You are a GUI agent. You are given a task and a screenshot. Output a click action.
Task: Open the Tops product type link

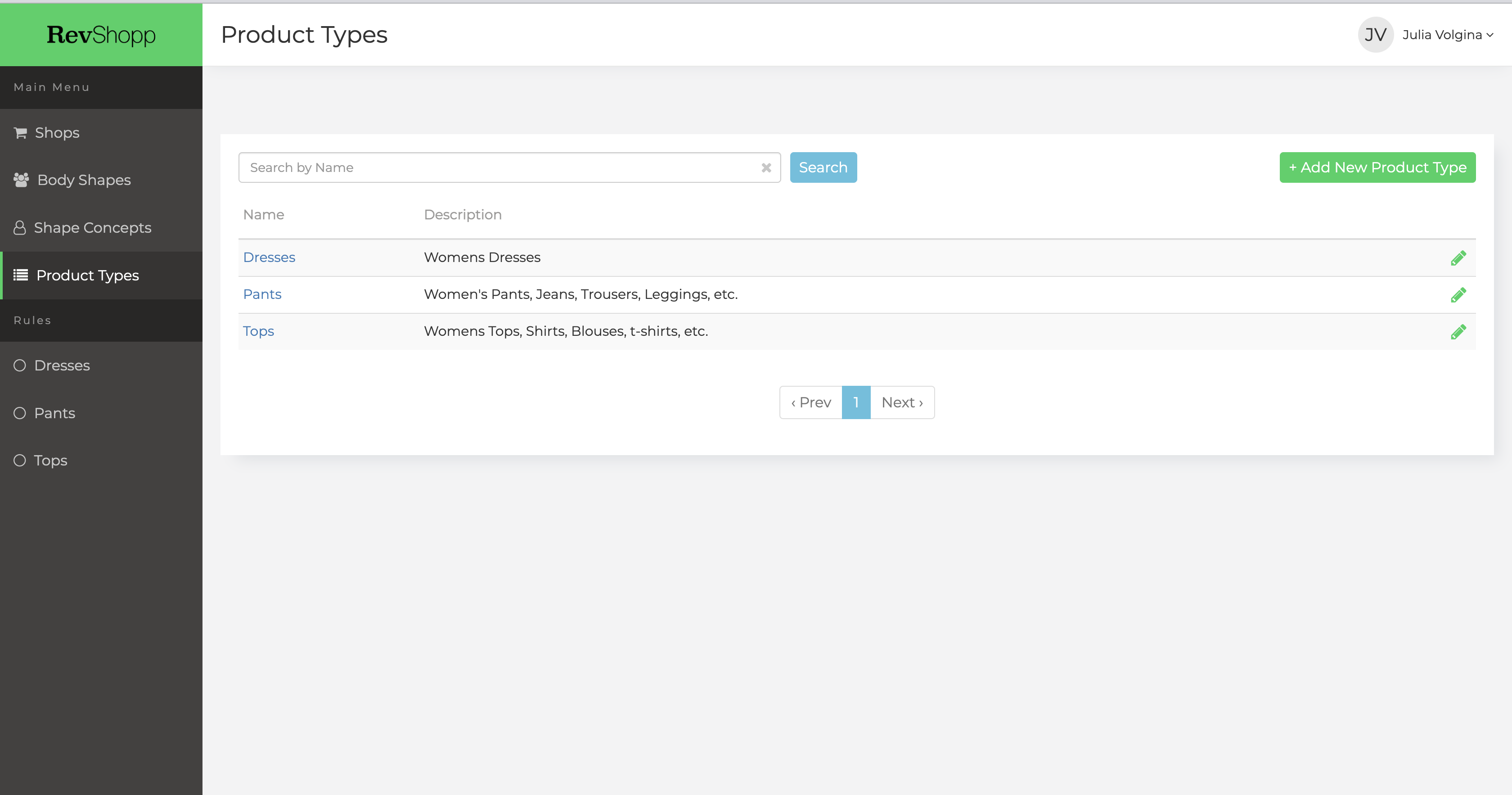pyautogui.click(x=258, y=331)
